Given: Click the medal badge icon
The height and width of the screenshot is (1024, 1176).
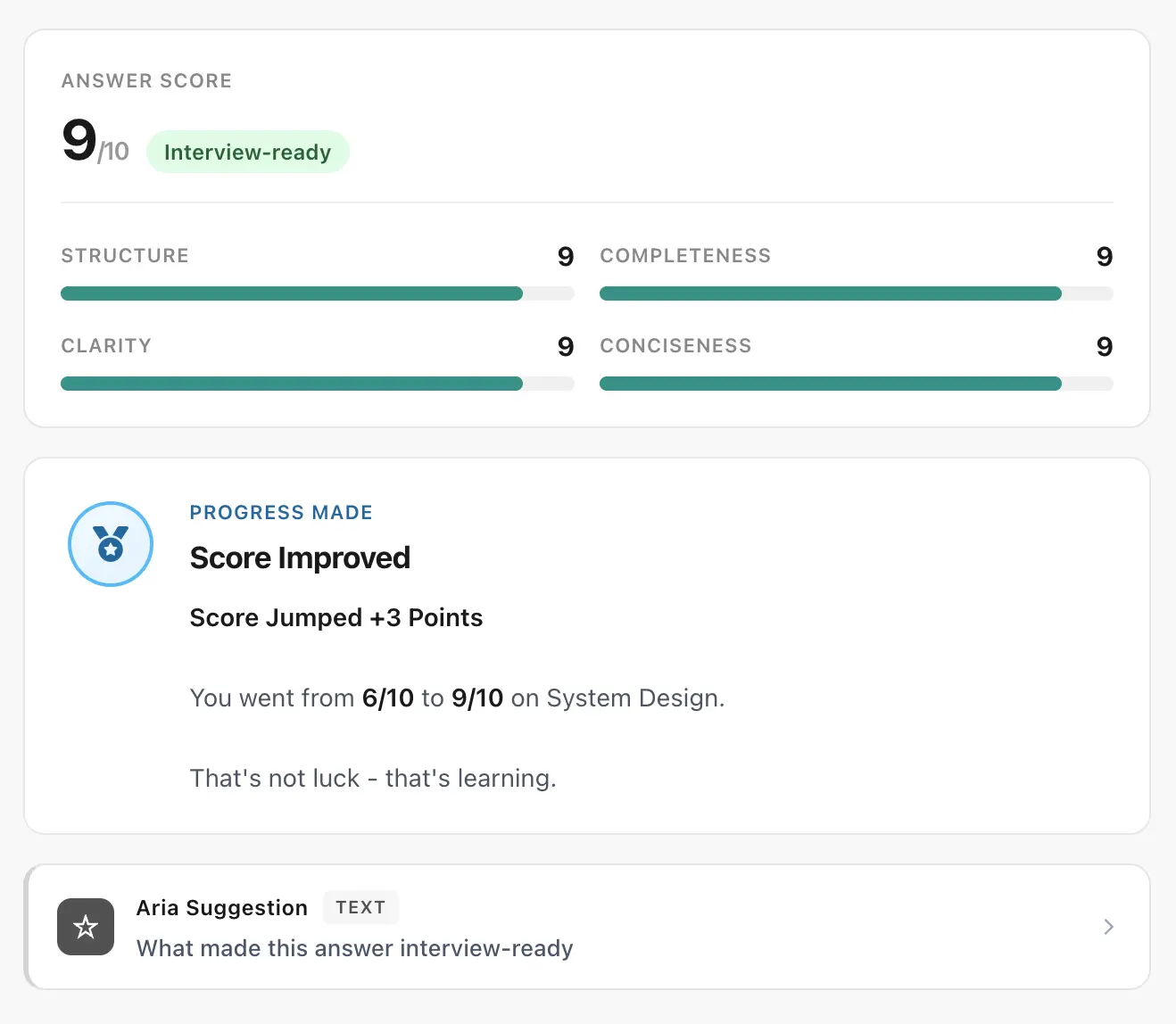Looking at the screenshot, I should (x=111, y=544).
